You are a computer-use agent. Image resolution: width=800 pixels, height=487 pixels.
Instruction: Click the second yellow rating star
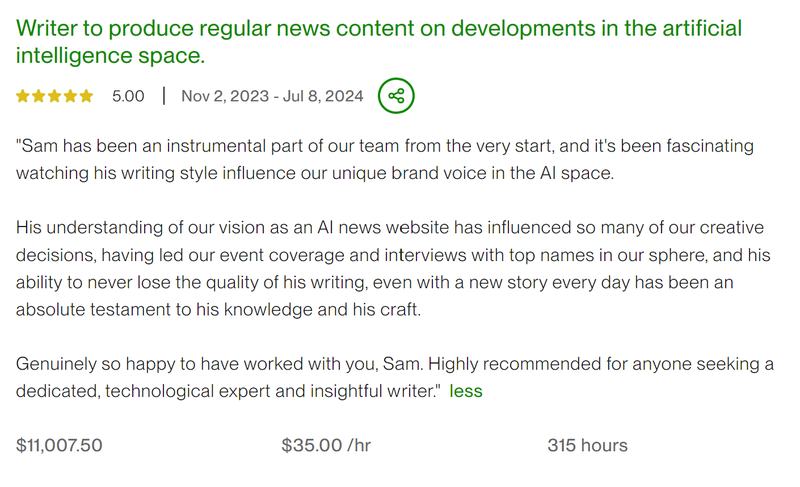click(x=39, y=97)
